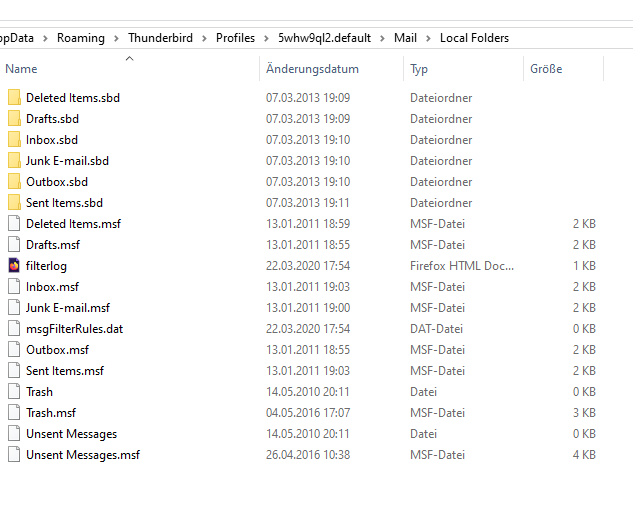Sort files by the Name column
The image size is (633, 508).
[21, 69]
